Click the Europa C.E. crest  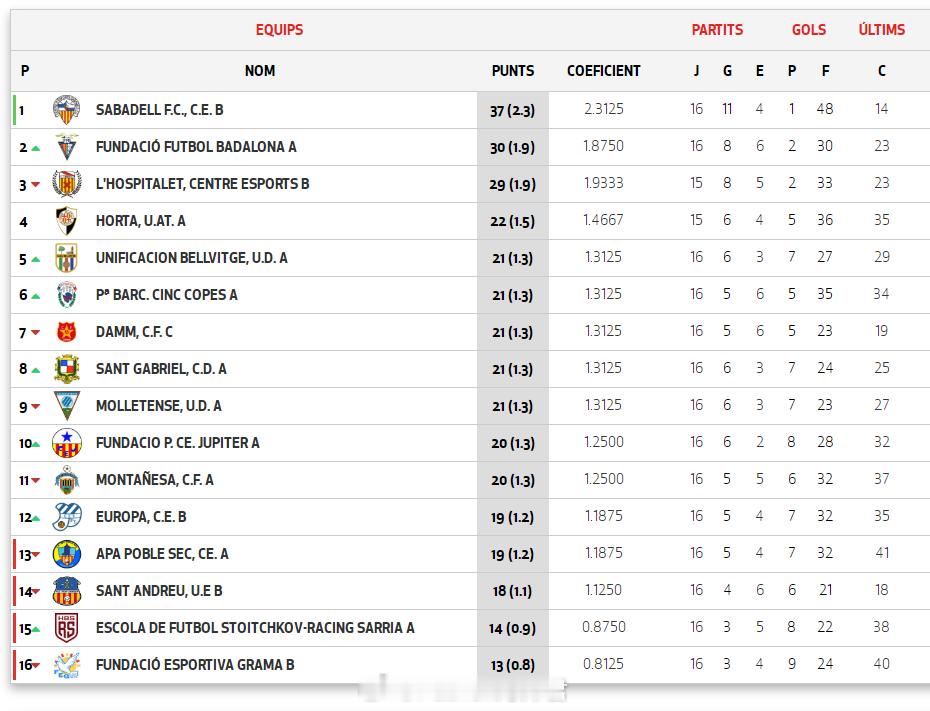(66, 517)
